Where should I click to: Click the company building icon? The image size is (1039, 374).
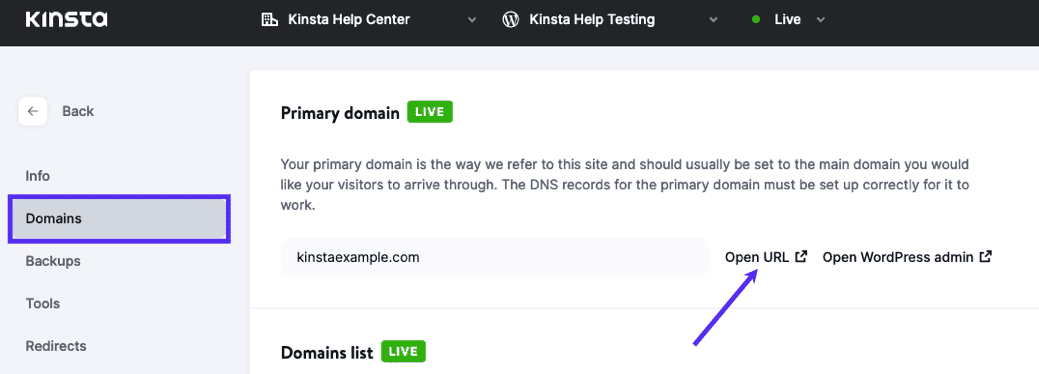[x=270, y=20]
